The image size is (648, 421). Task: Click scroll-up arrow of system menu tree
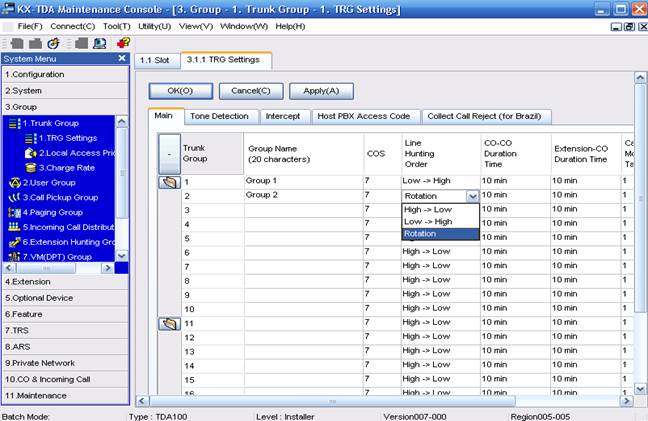point(122,122)
